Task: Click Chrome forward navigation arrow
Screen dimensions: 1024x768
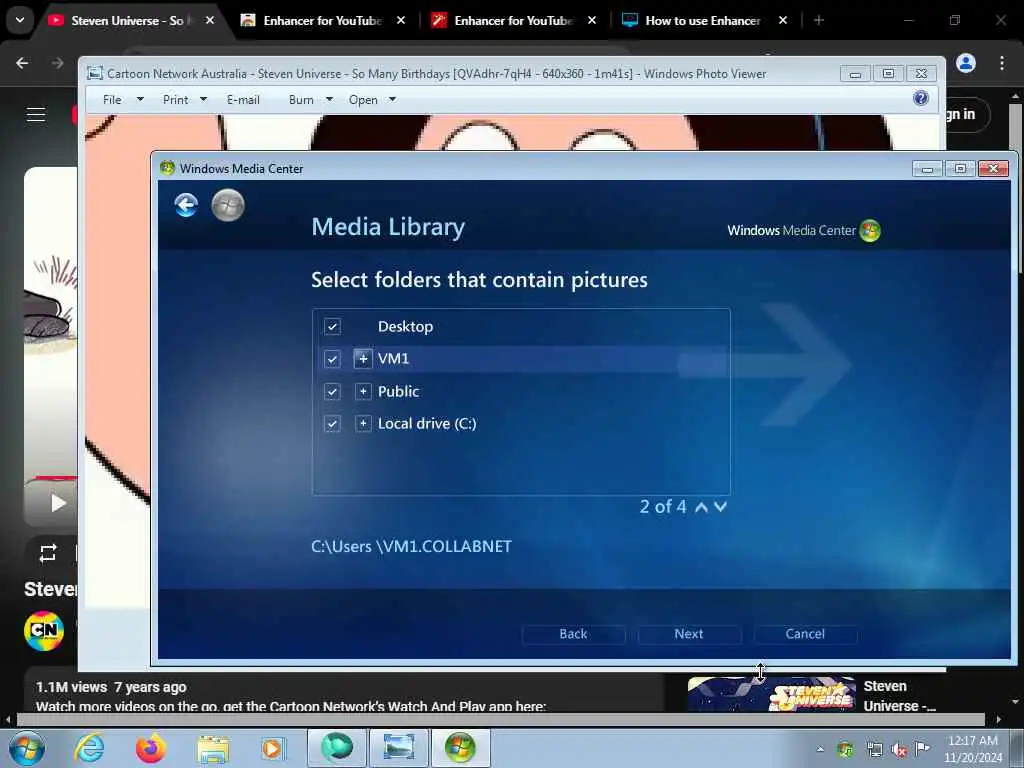Action: [x=57, y=63]
